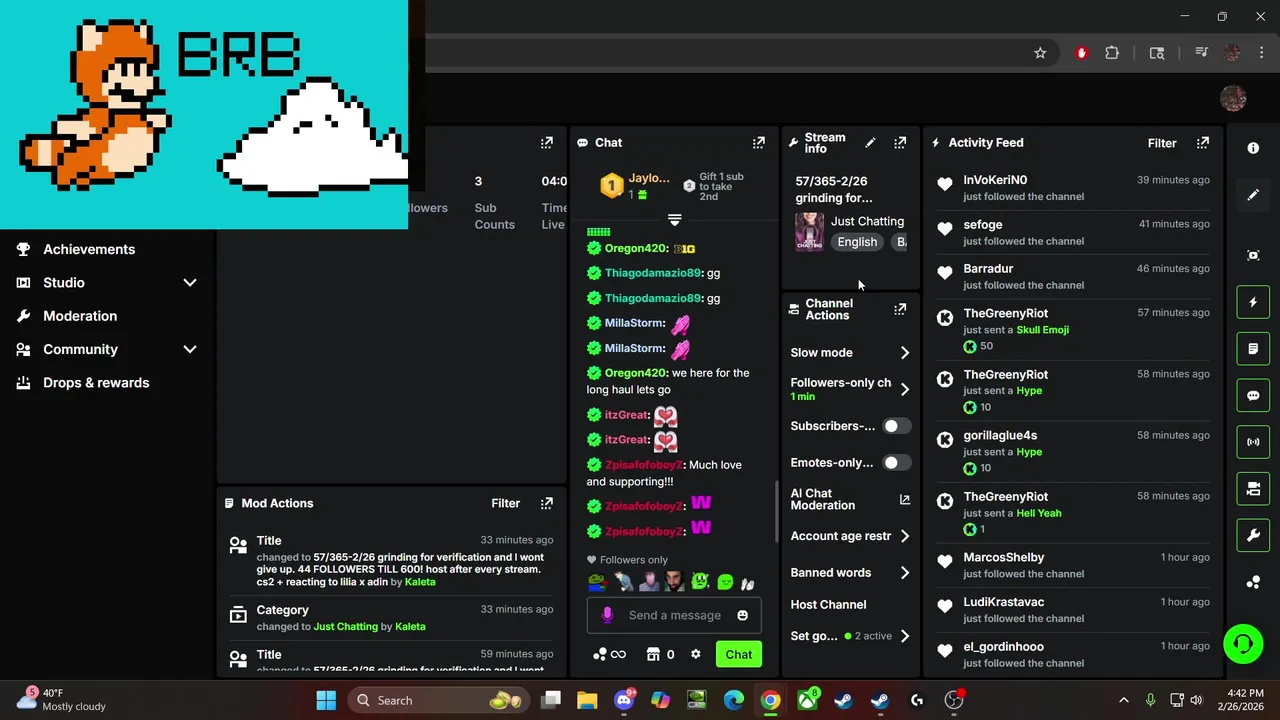Open AI Chat Moderation external link
The image size is (1280, 720).
coord(905,499)
